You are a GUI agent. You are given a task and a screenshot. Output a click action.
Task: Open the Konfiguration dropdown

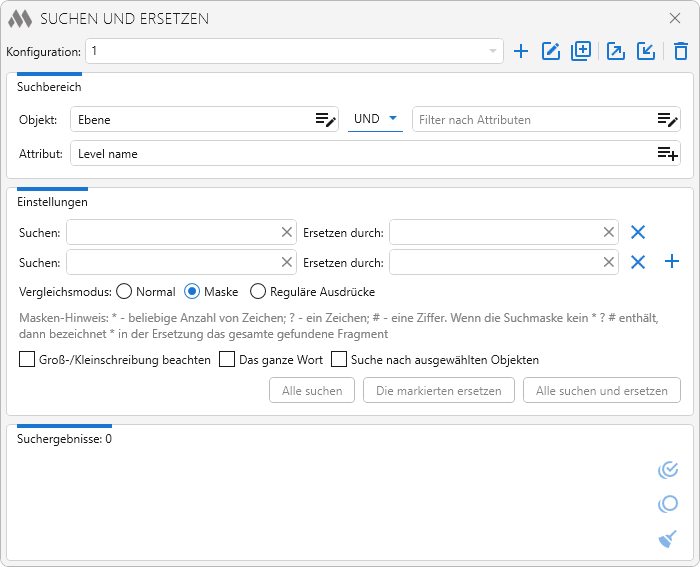(493, 51)
